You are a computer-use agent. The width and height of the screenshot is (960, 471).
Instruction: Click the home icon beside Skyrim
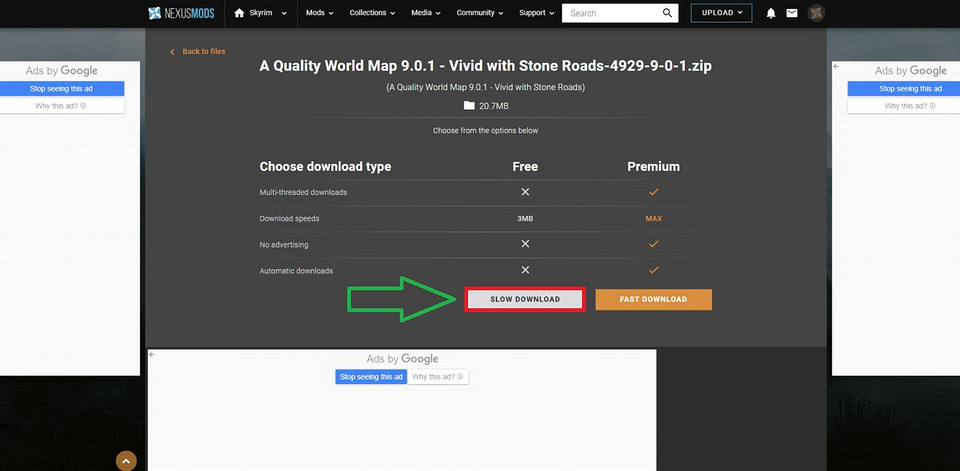pos(239,13)
